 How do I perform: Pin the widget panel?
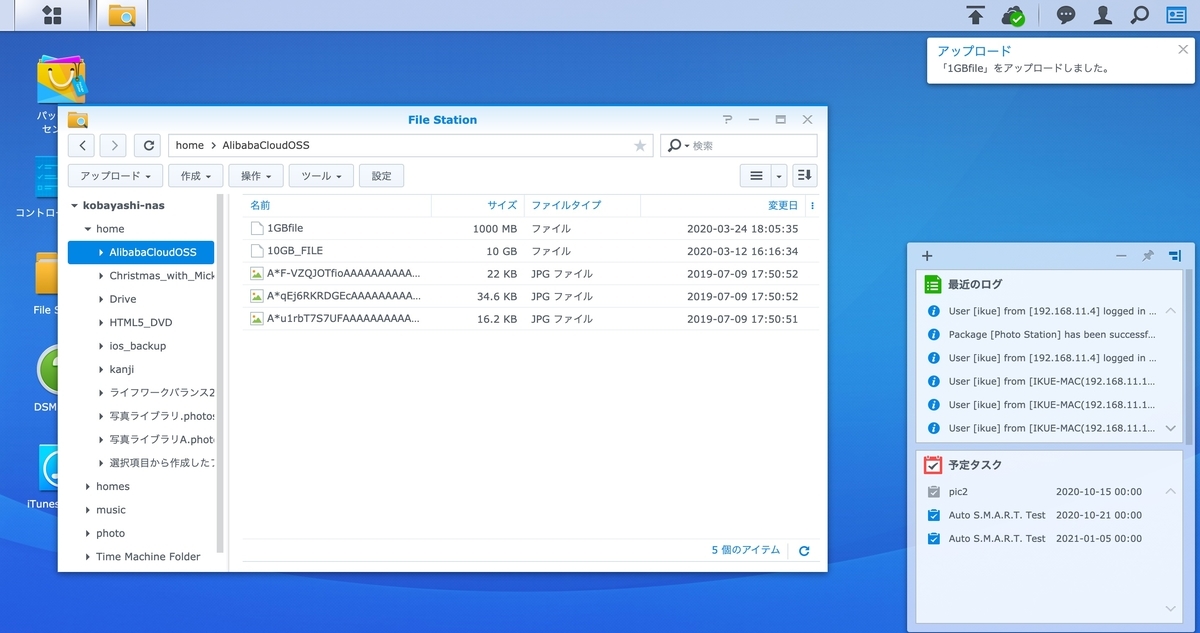tap(1148, 256)
